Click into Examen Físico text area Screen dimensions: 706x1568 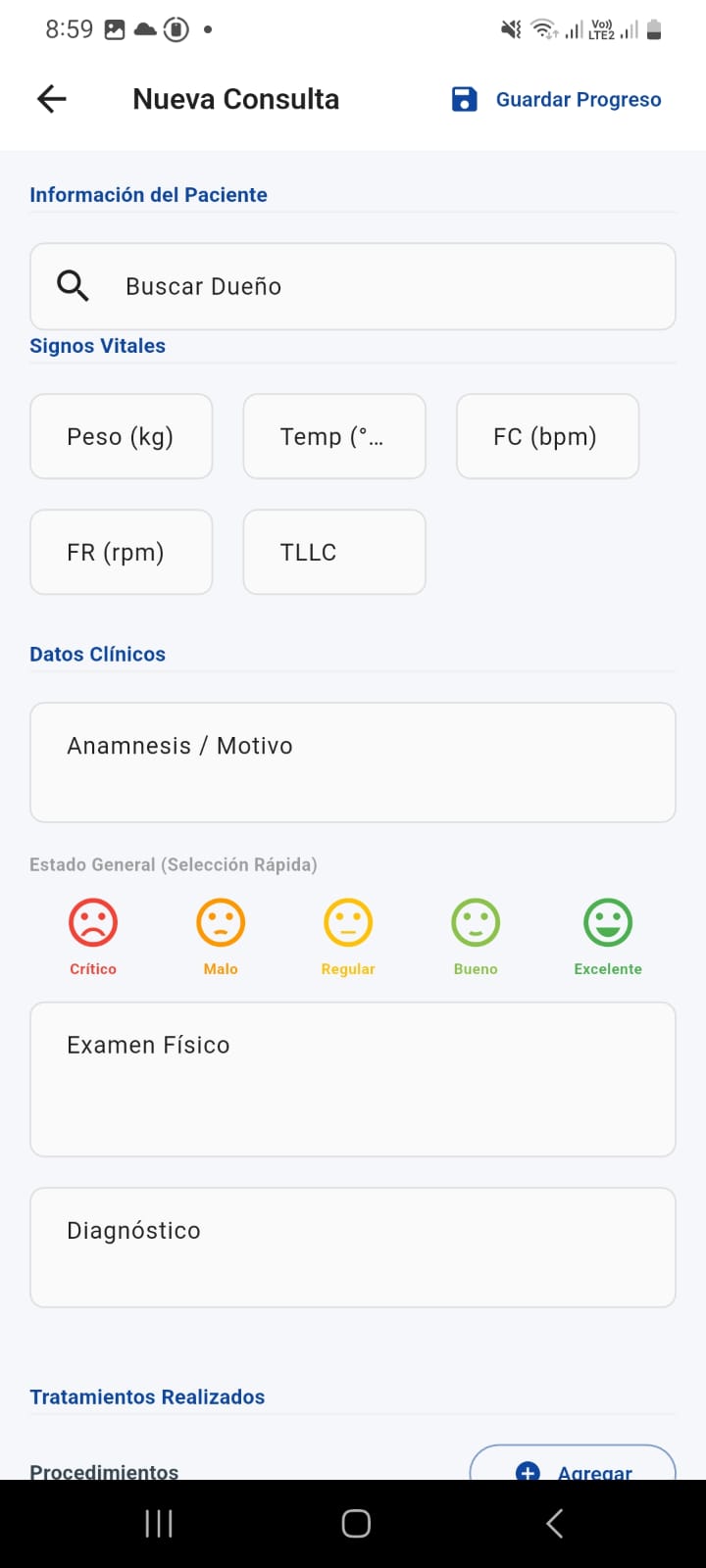pos(353,1079)
